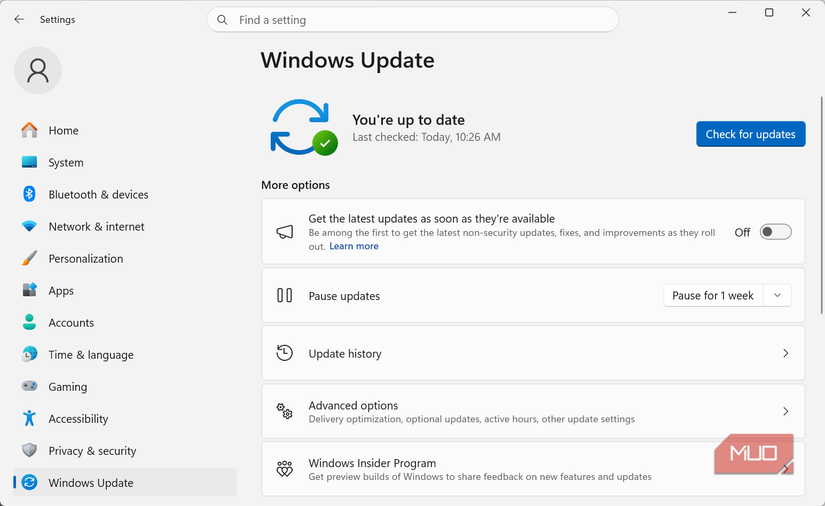Open Advanced options chevron

[x=786, y=411]
